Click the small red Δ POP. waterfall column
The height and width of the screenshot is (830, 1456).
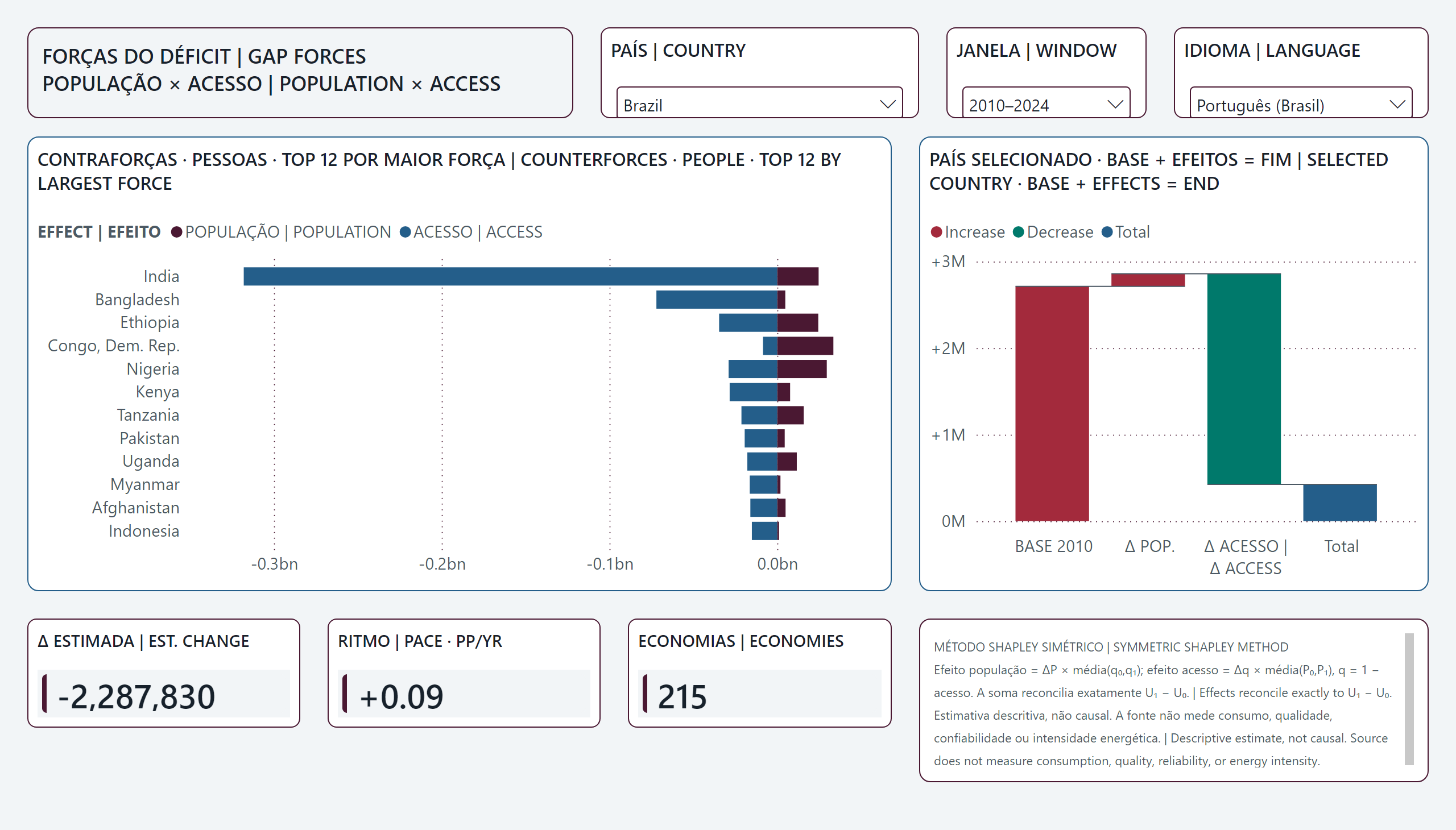coord(1148,280)
